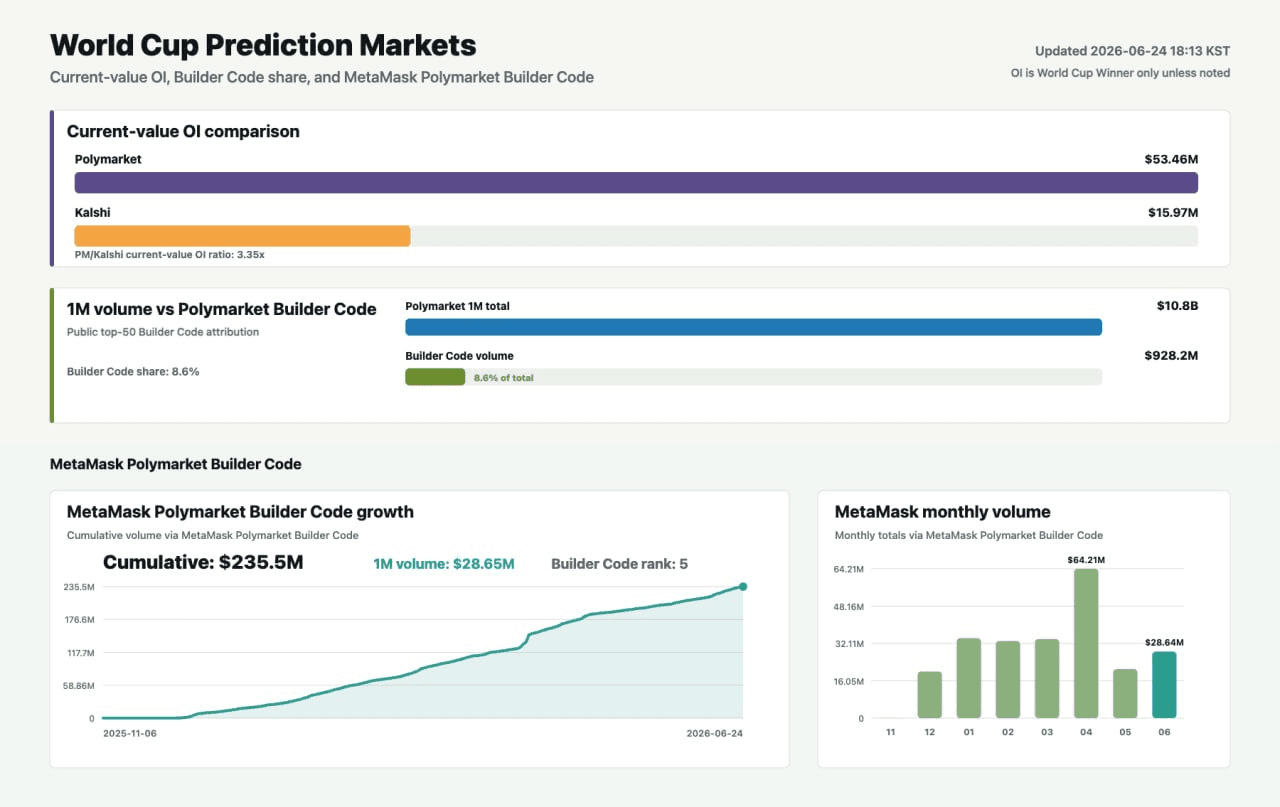Click the monthly volume bar for month 05

pos(1125,694)
